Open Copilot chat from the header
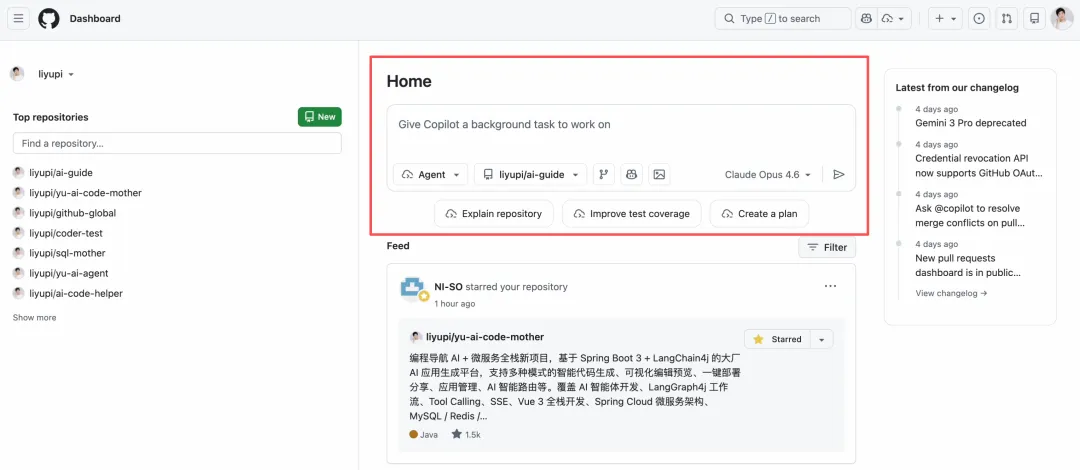Image resolution: width=1080 pixels, height=470 pixels. click(866, 18)
